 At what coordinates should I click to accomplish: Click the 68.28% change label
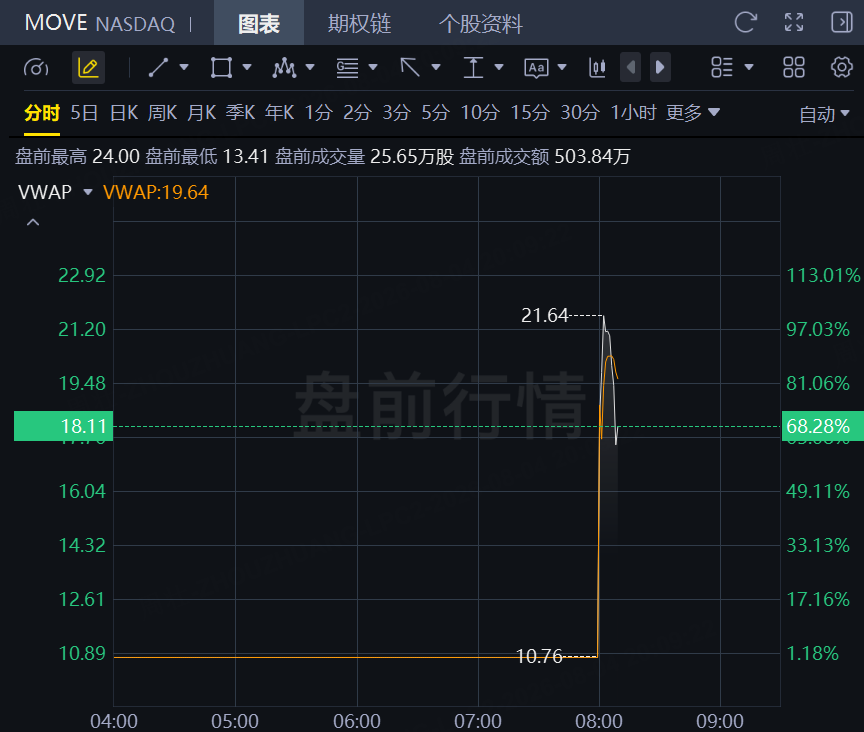point(823,426)
